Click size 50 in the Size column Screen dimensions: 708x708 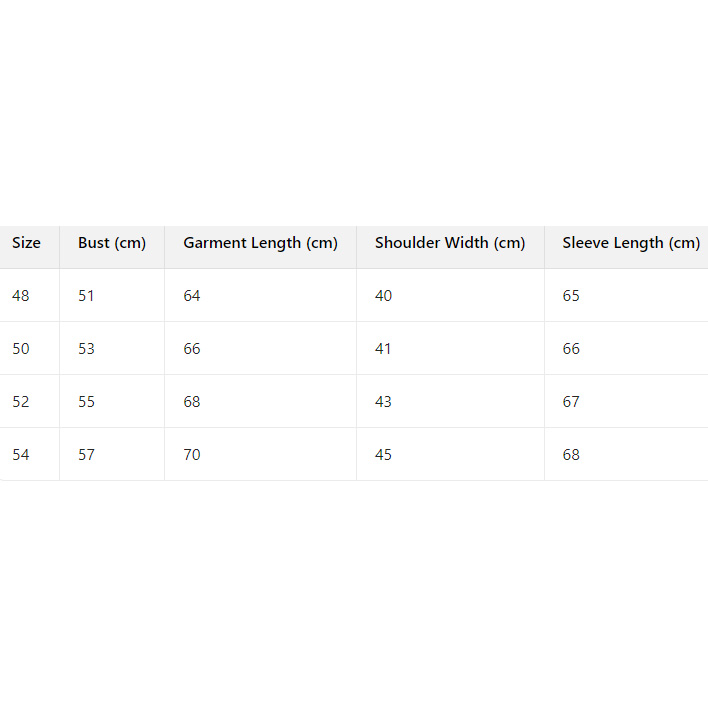(21, 349)
